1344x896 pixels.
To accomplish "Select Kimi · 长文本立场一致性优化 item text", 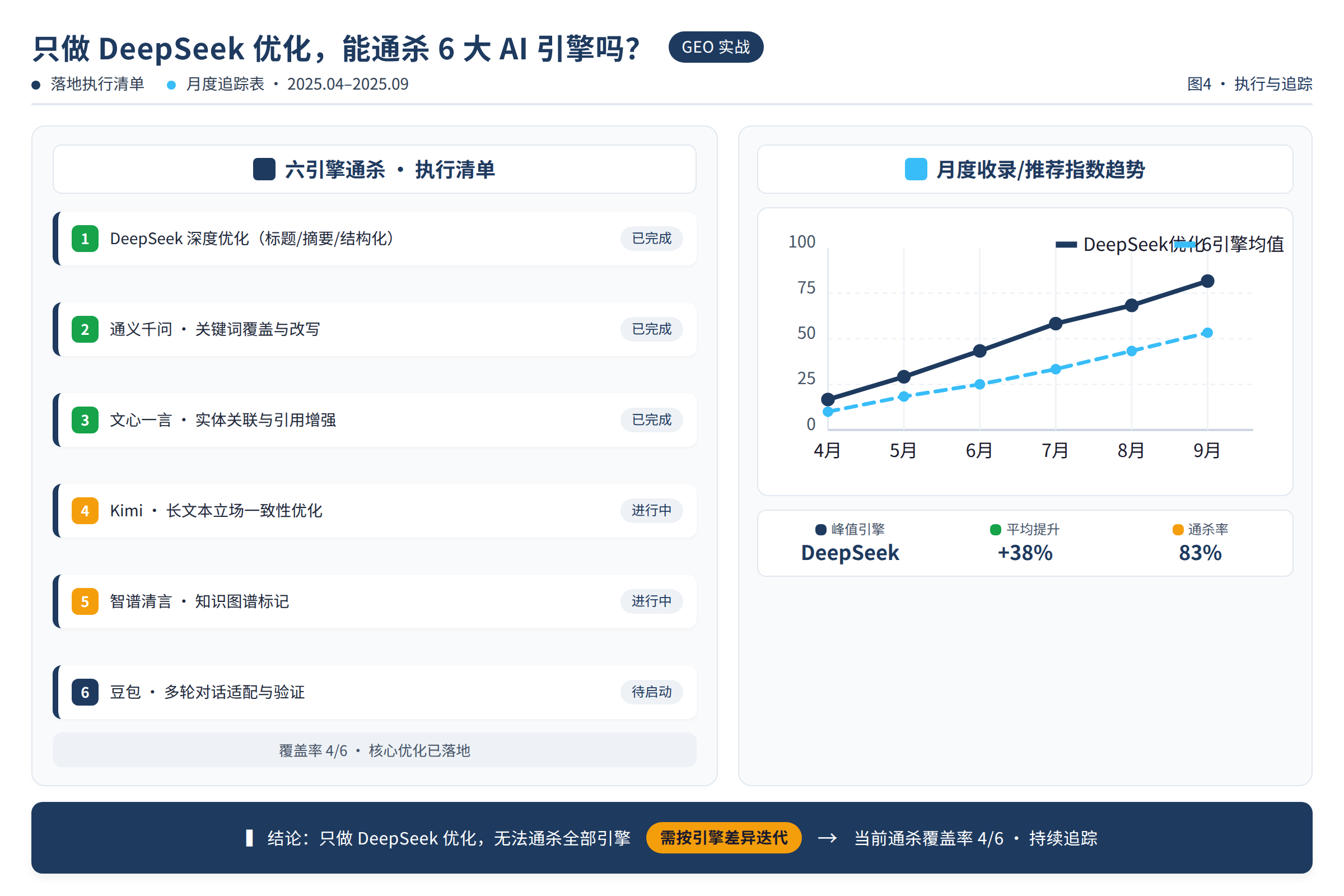I will pos(216,511).
